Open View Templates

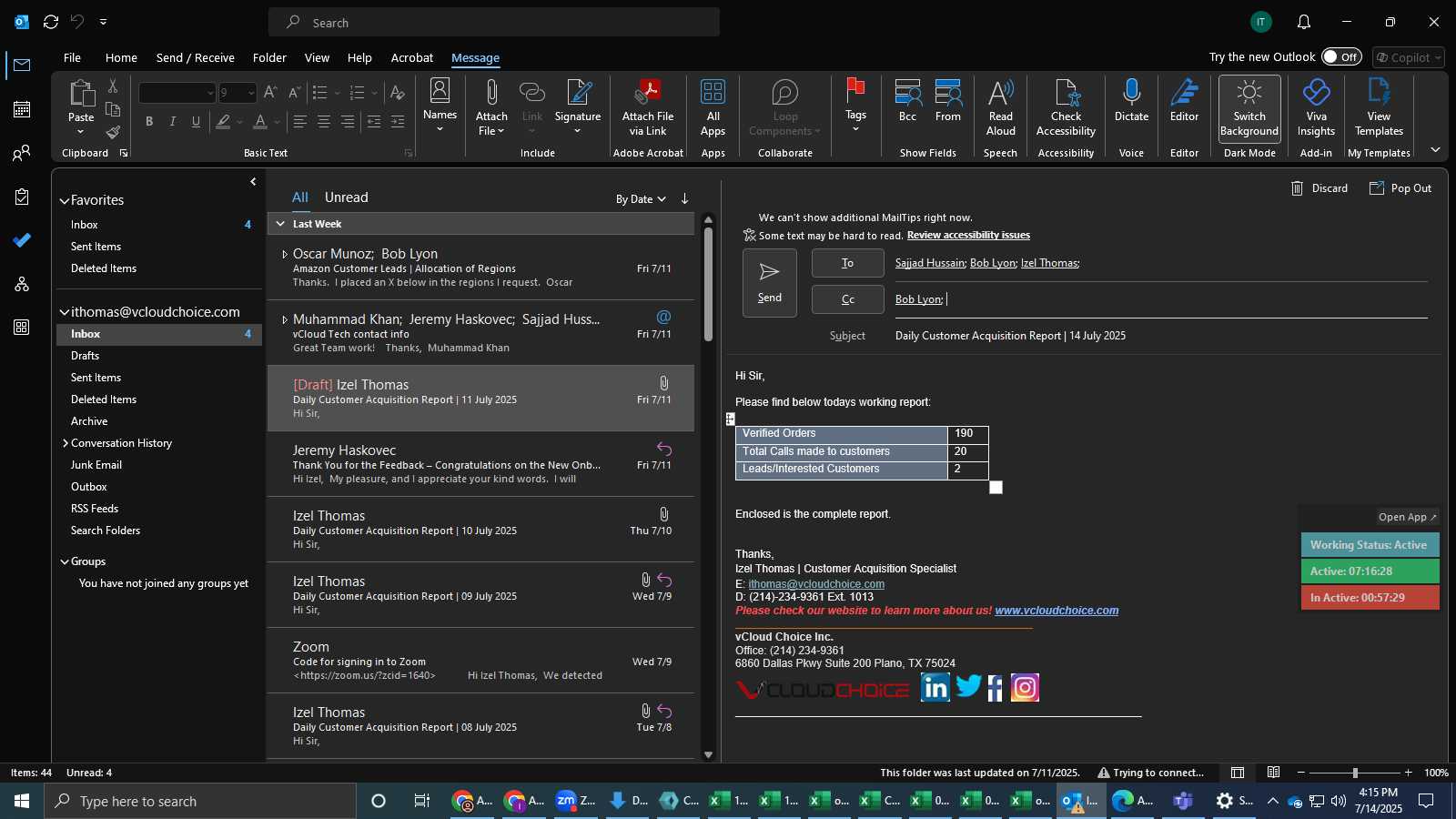coord(1379,106)
